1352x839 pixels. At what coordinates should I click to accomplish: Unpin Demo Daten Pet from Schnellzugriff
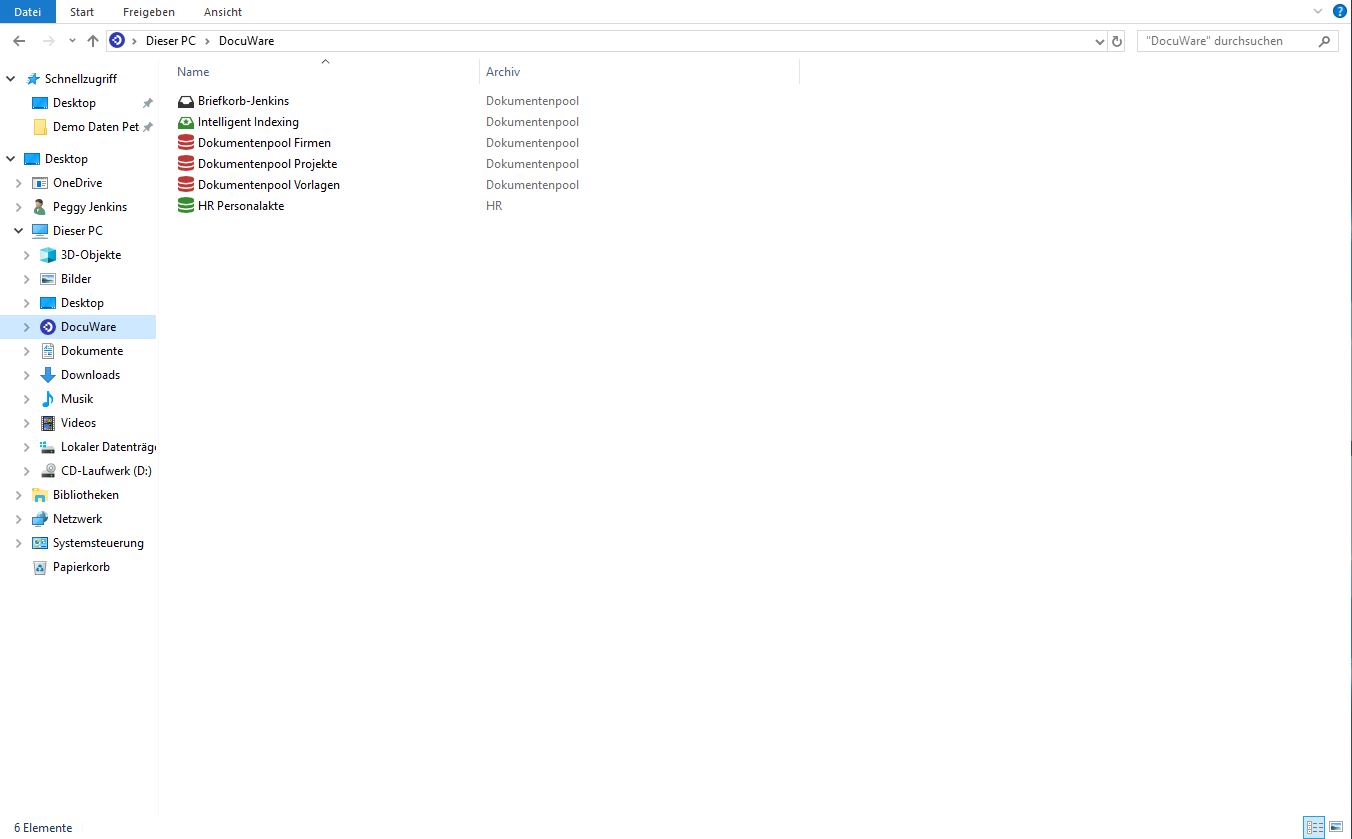[x=147, y=126]
